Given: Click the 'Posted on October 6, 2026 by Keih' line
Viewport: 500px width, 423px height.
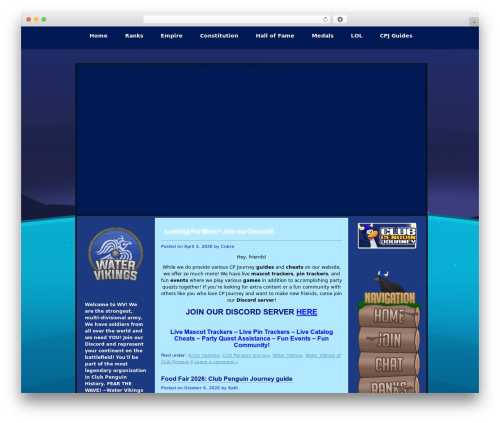Looking at the screenshot, I should [199, 388].
